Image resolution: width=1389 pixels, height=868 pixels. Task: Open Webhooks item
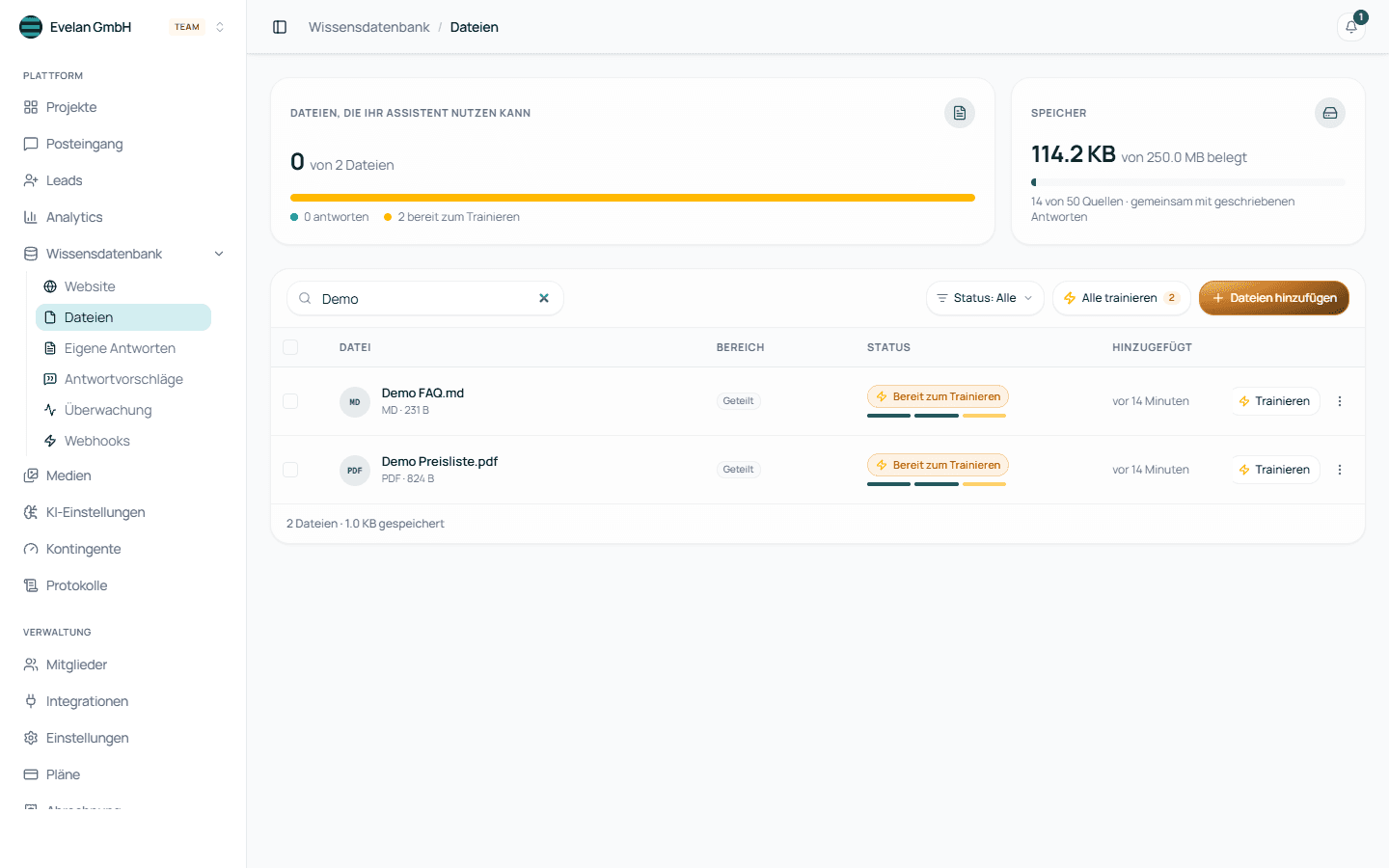pyautogui.click(x=123, y=441)
